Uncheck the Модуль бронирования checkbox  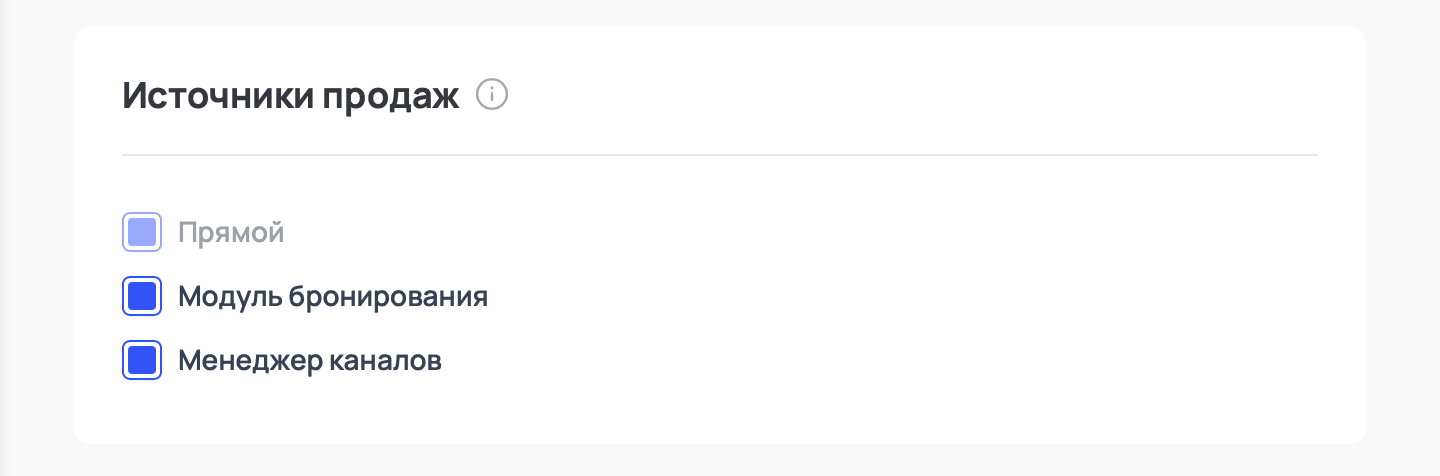(142, 297)
